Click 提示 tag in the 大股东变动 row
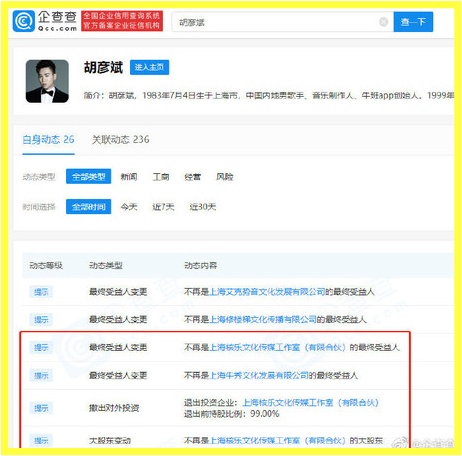The height and width of the screenshot is (456, 462). click(x=41, y=441)
